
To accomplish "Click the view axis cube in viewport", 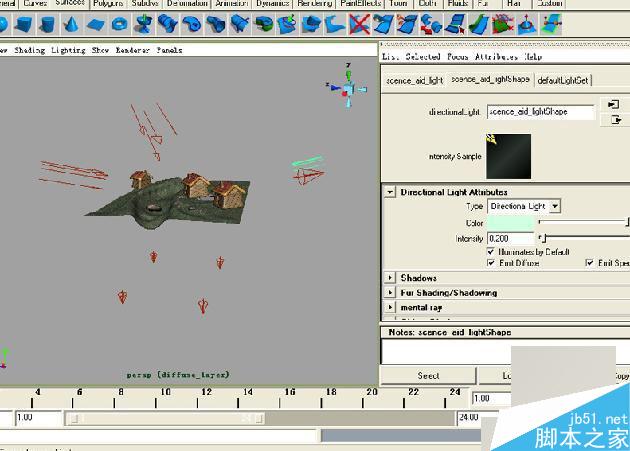I will click(x=348, y=89).
